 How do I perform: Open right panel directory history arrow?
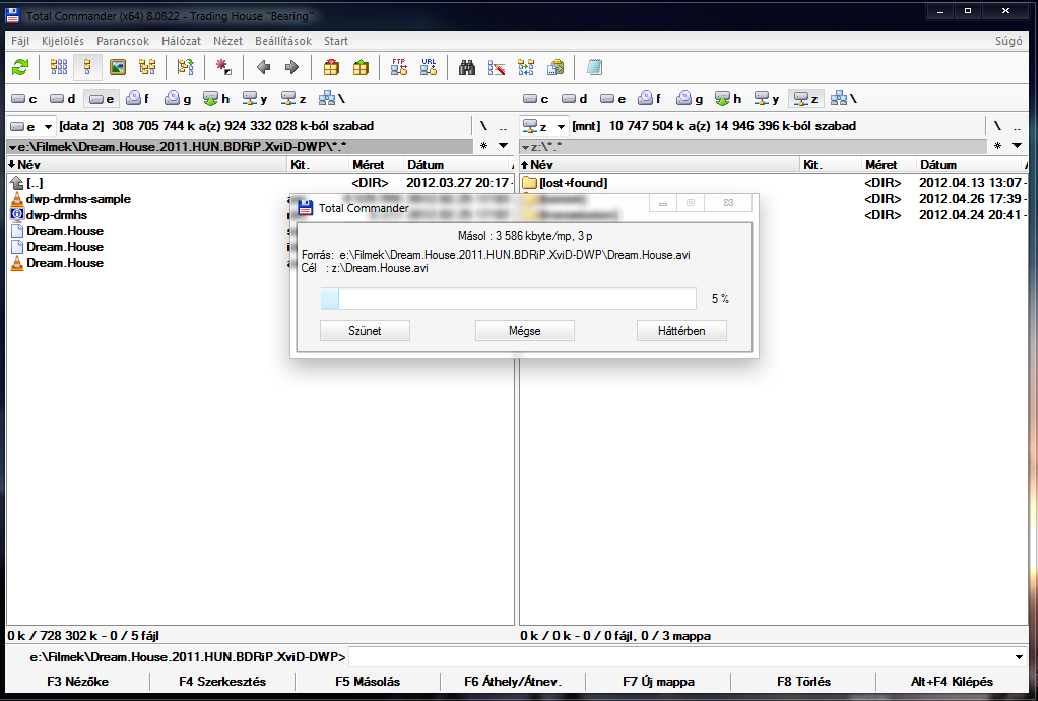click(1017, 146)
